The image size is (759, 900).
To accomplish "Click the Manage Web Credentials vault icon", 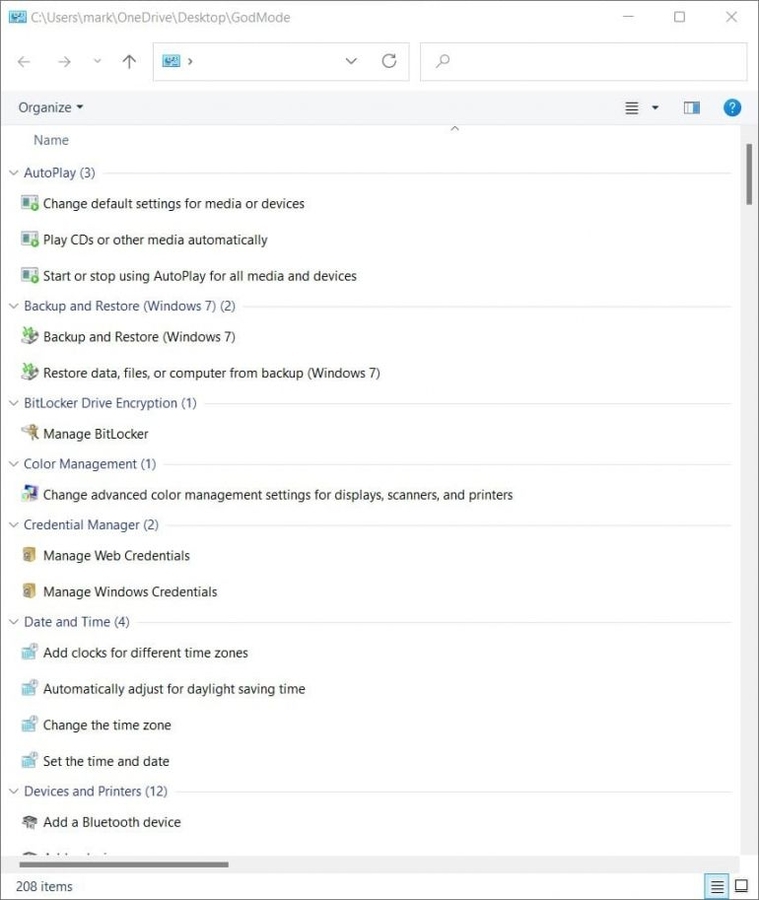I will point(29,555).
